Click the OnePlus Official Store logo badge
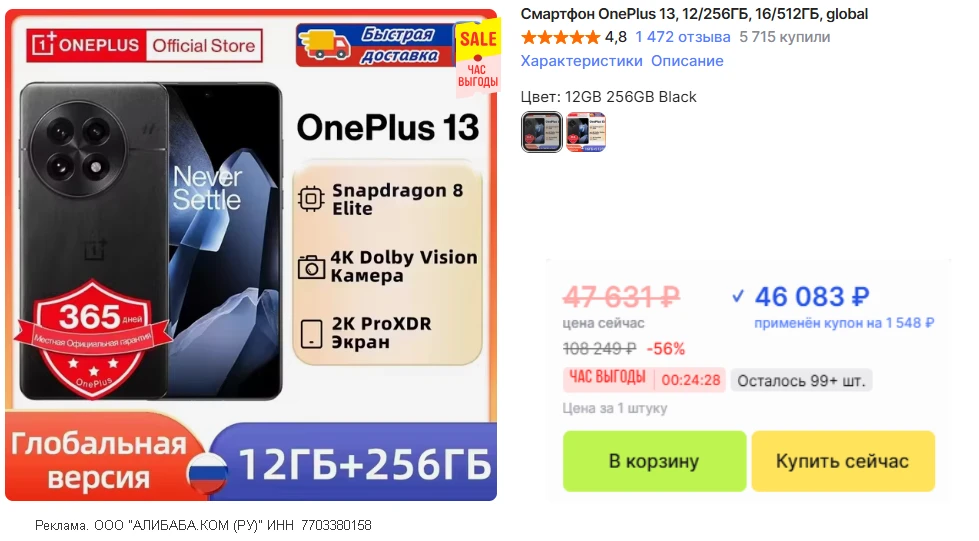 pyautogui.click(x=144, y=46)
